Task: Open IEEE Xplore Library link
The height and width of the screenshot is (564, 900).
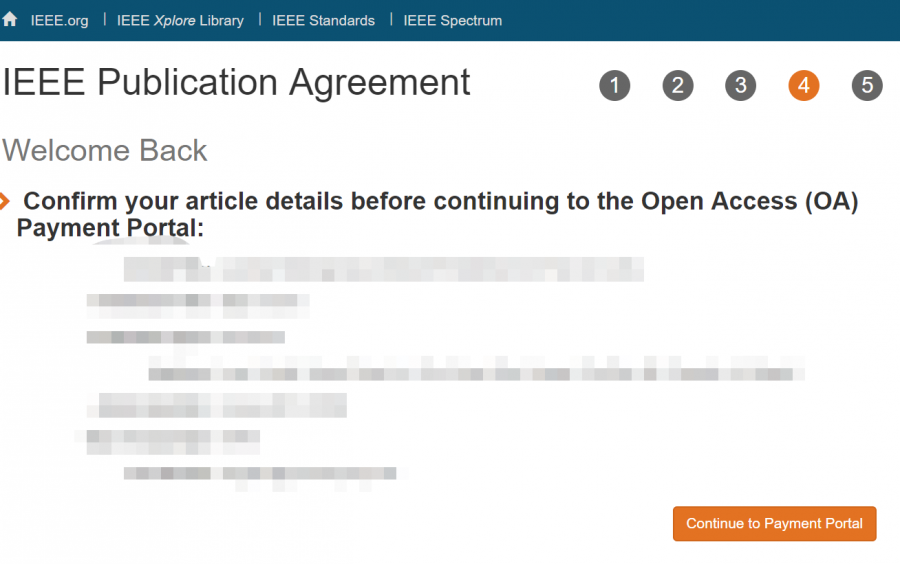Action: coord(180,21)
